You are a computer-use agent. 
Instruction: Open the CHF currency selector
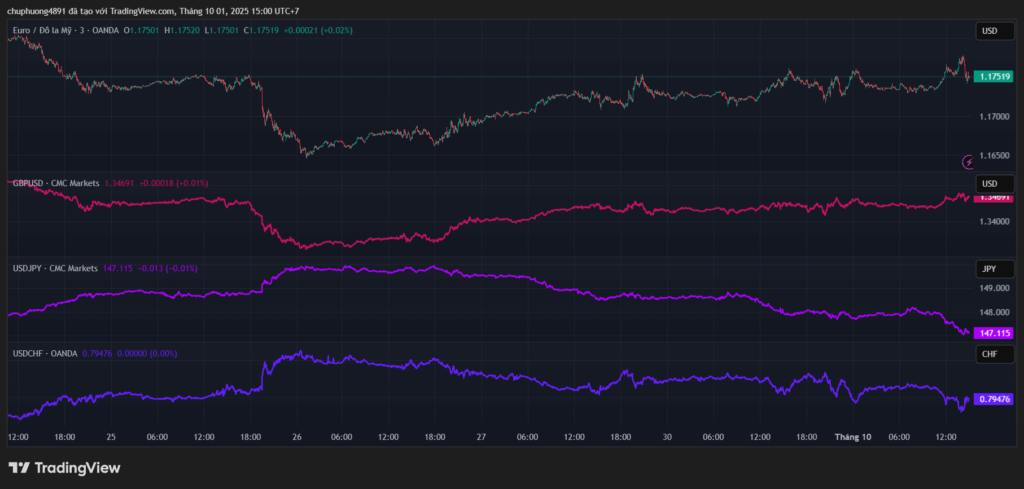coord(990,354)
